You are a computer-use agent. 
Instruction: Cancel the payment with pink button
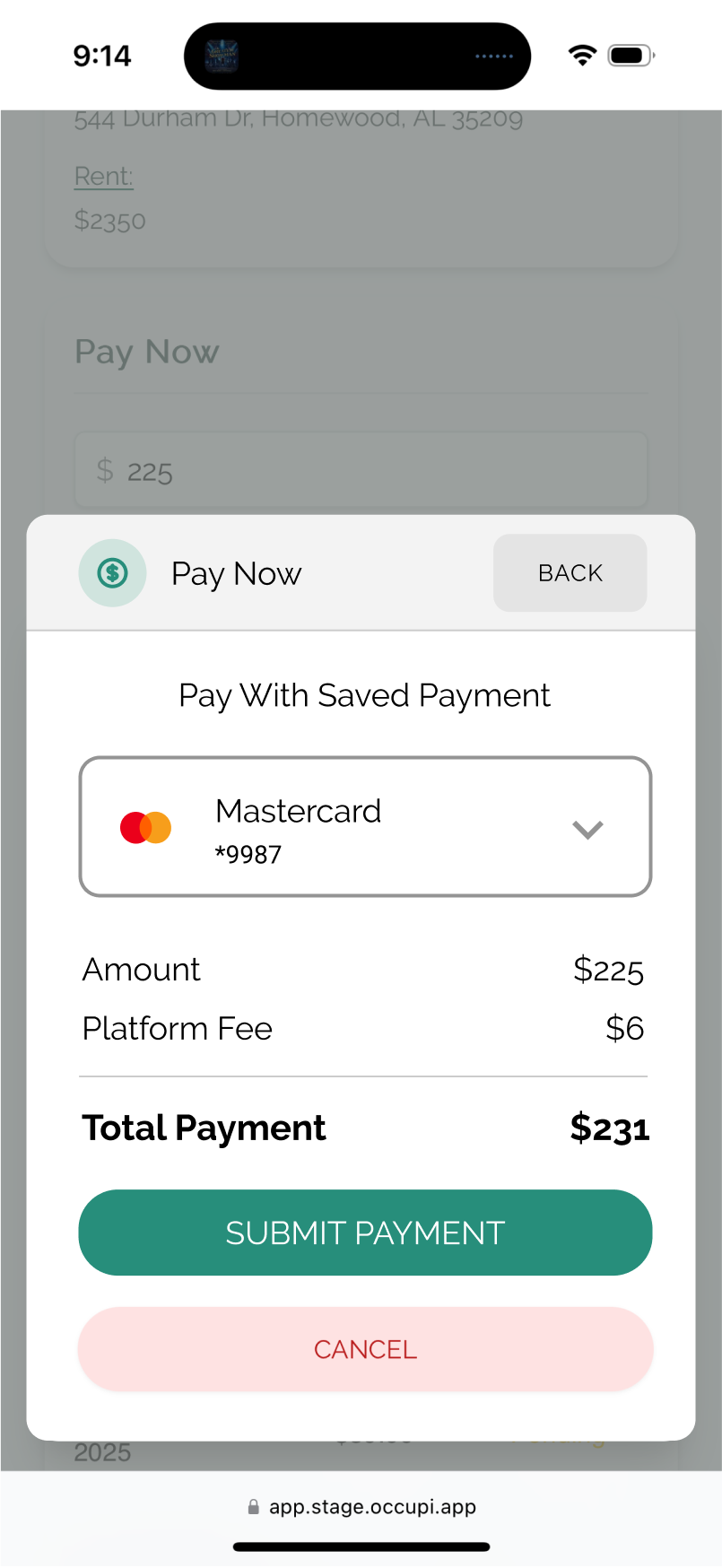click(365, 1349)
